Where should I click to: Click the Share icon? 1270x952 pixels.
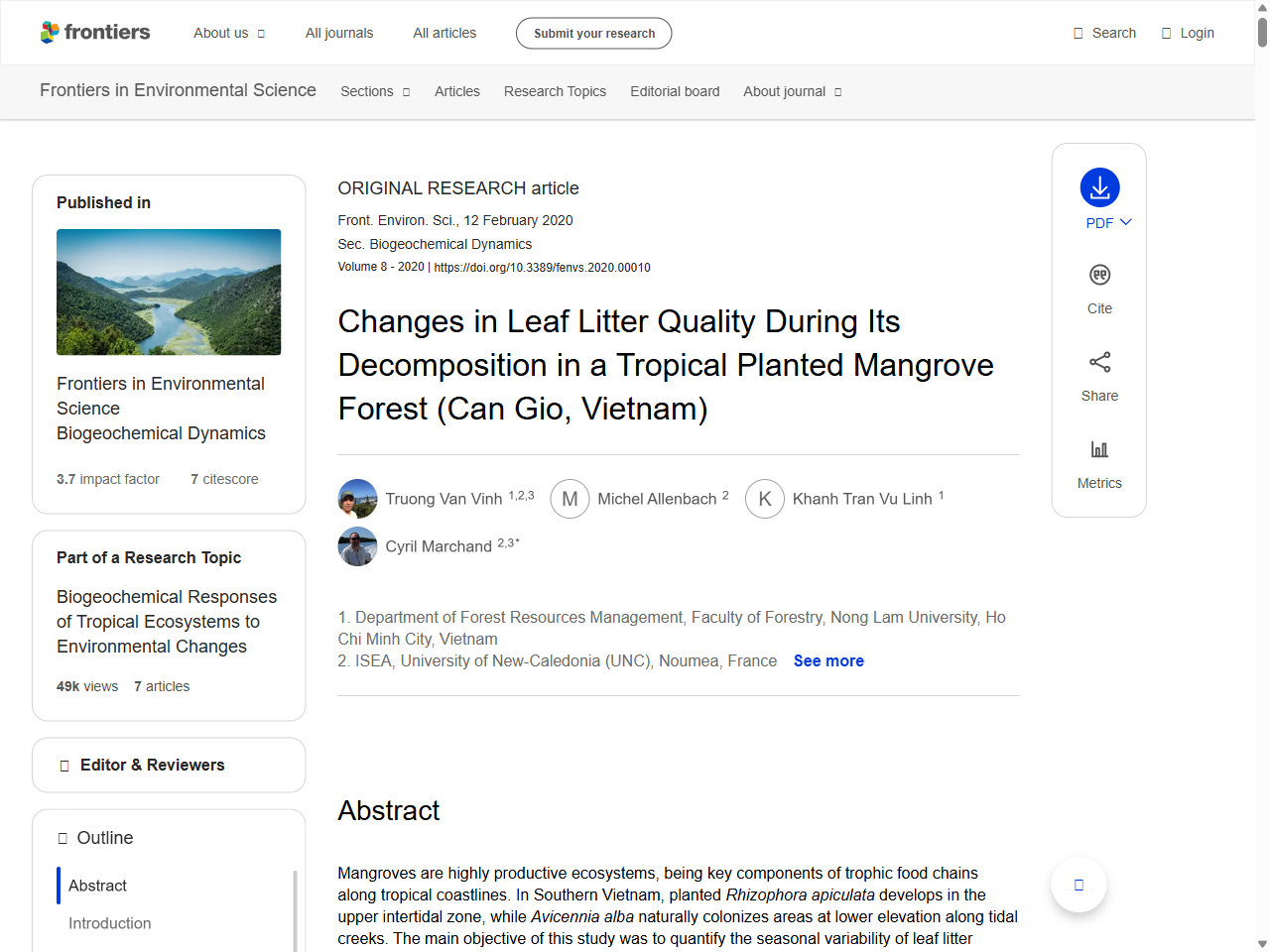tap(1099, 362)
